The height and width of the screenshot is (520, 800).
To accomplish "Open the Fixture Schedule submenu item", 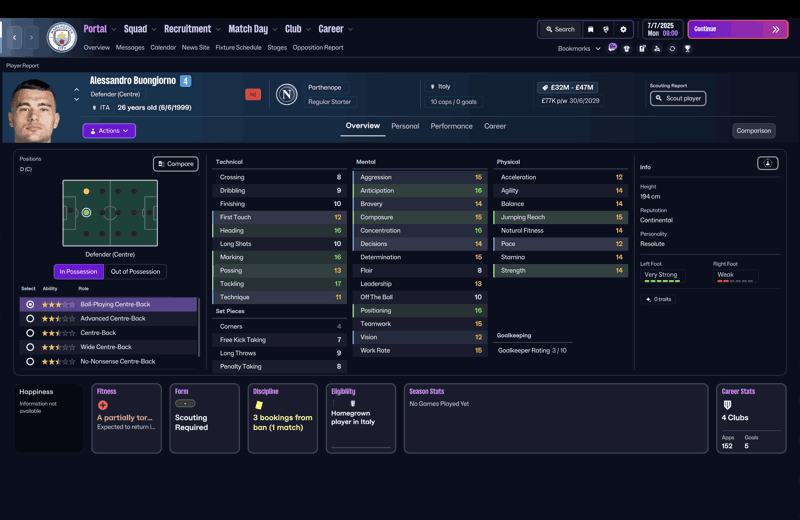I will pos(238,47).
